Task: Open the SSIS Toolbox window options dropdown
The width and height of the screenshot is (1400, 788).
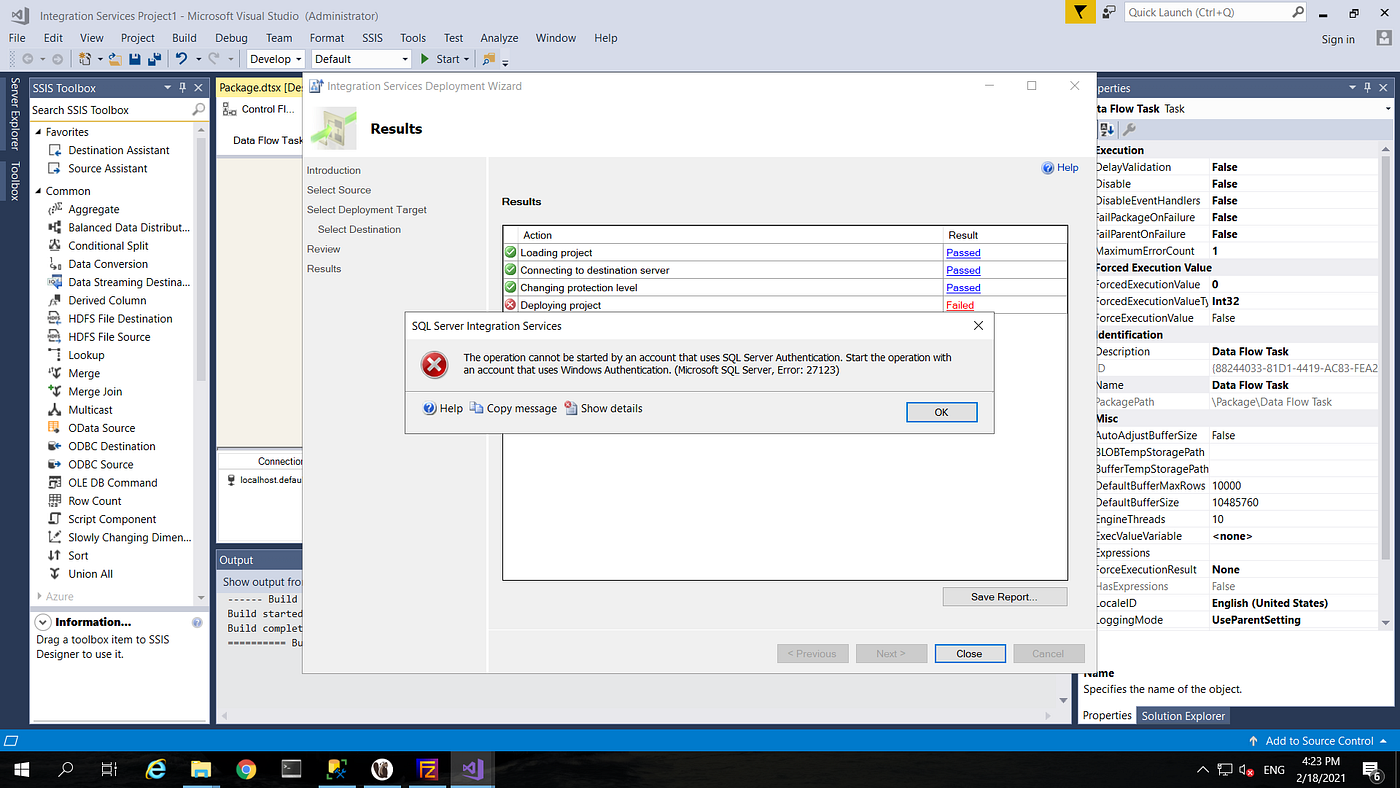Action: coord(168,88)
